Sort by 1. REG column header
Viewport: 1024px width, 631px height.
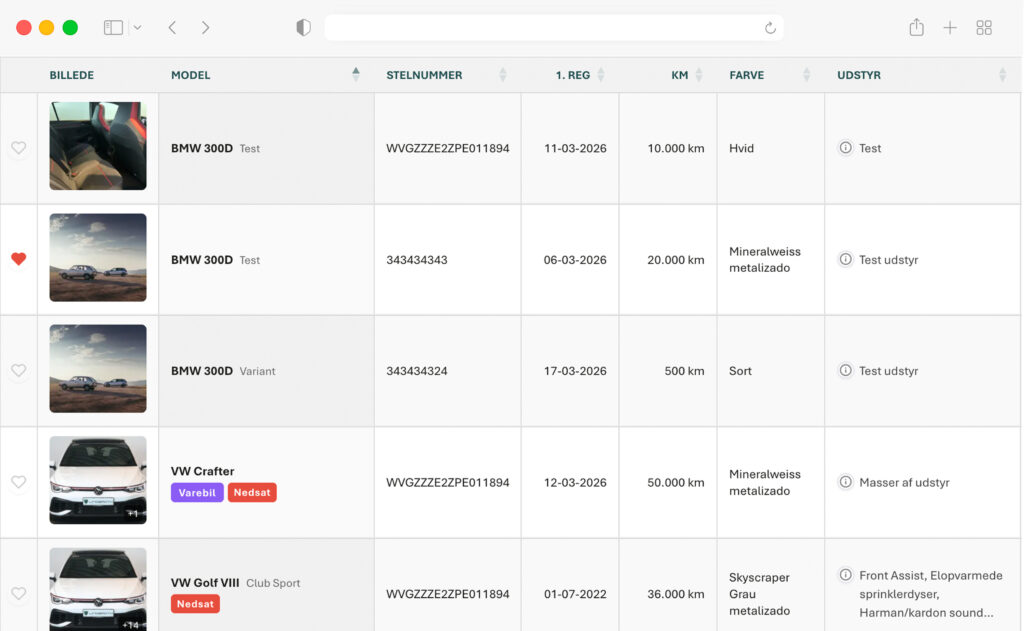[573, 75]
